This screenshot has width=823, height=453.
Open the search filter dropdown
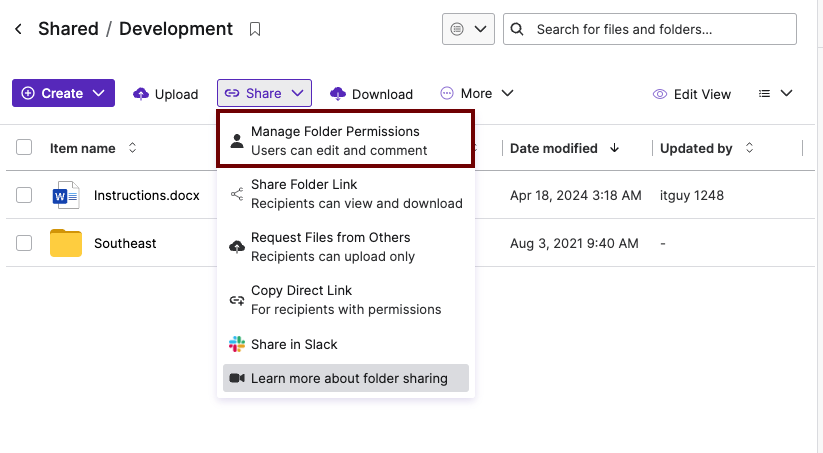coord(468,29)
